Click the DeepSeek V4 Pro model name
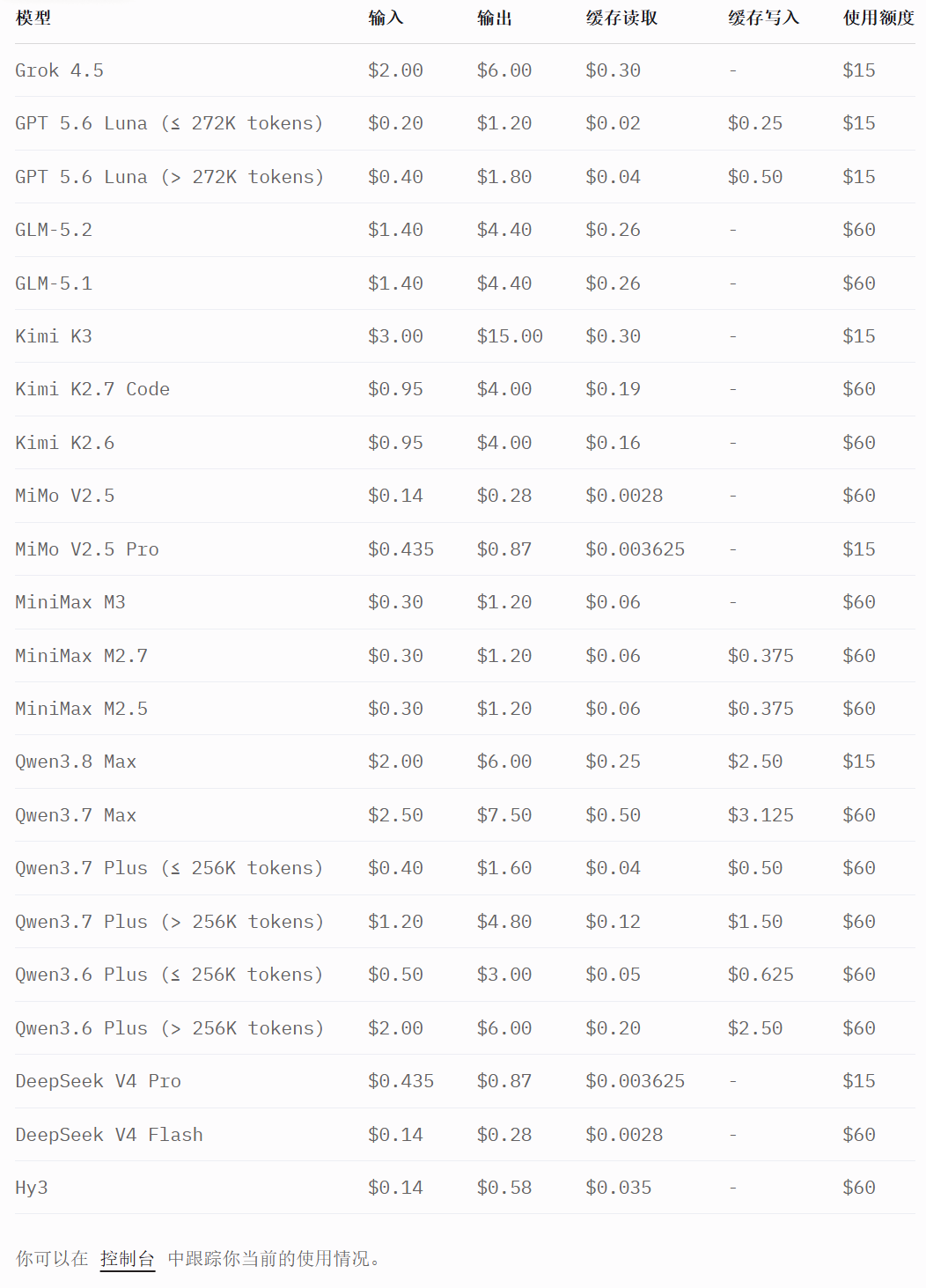 tap(99, 1081)
